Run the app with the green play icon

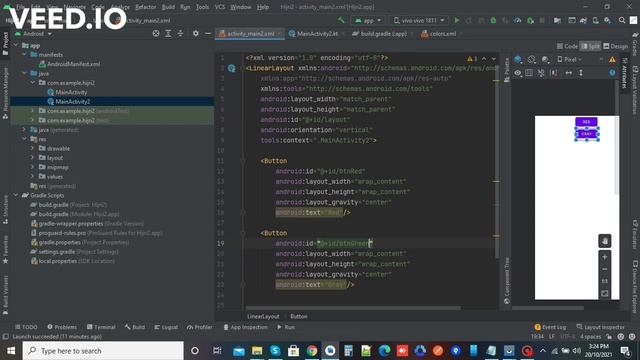click(x=457, y=20)
